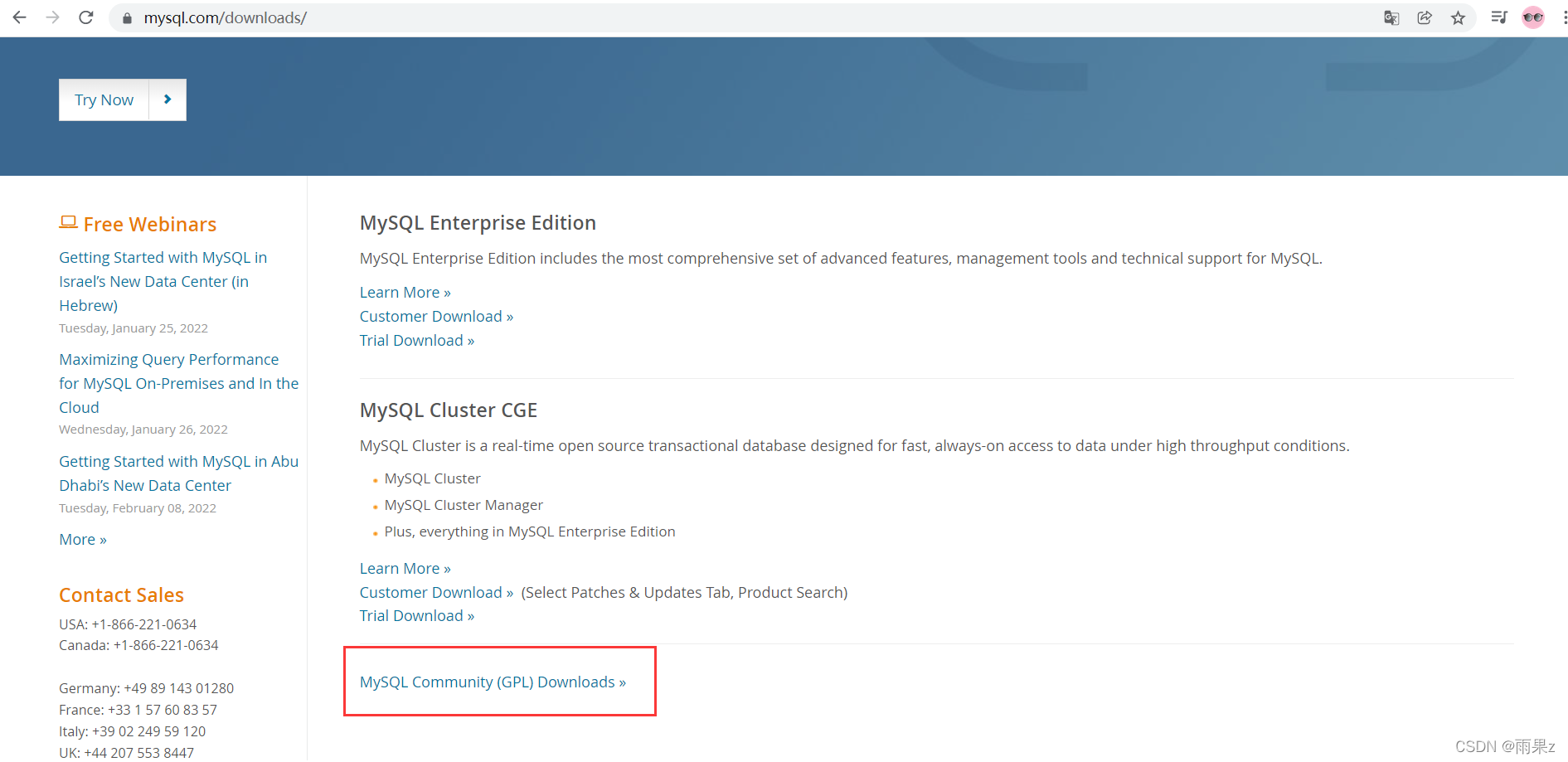Click the USA phone number line
1568x762 pixels.
click(128, 624)
